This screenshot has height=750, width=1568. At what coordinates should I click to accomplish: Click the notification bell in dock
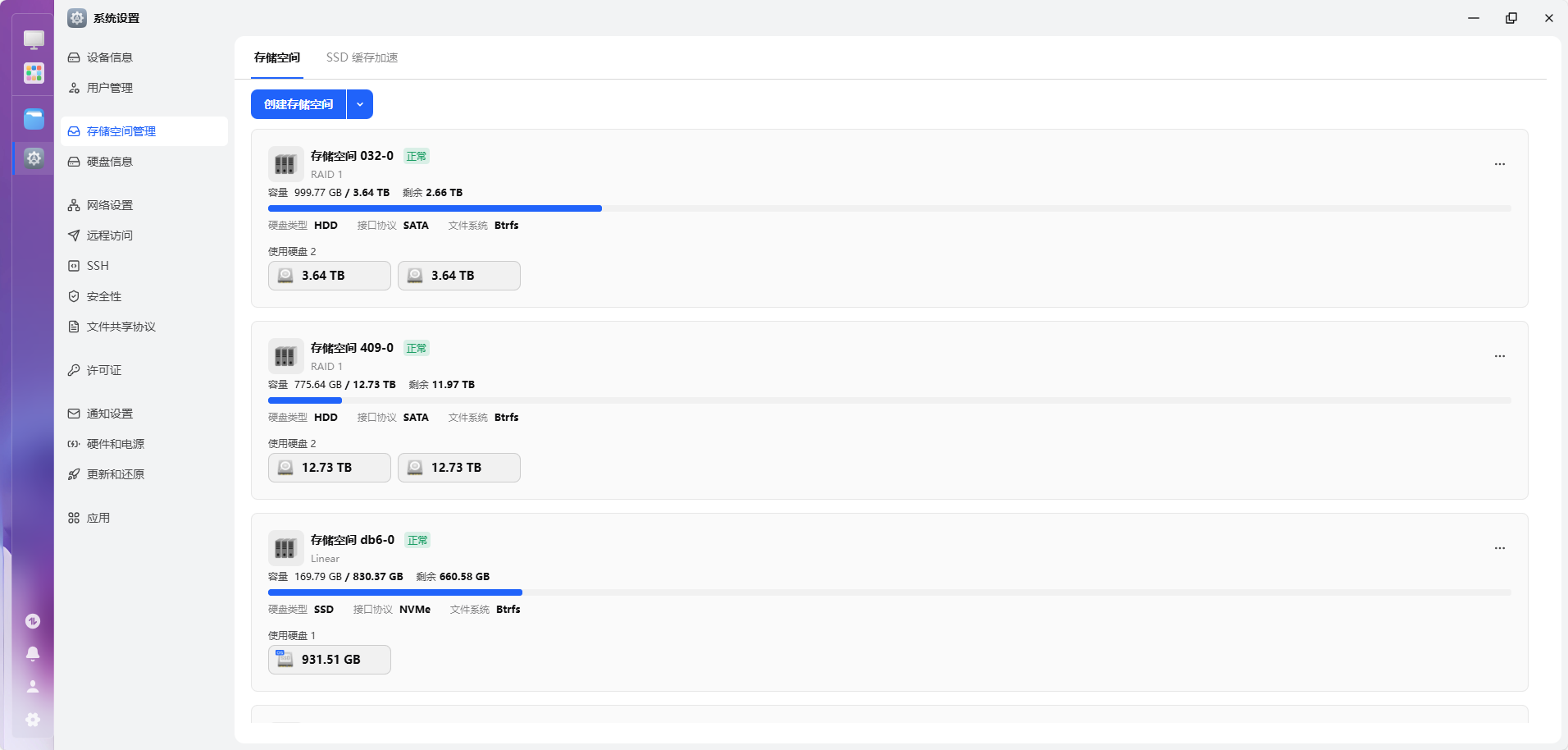[x=33, y=654]
